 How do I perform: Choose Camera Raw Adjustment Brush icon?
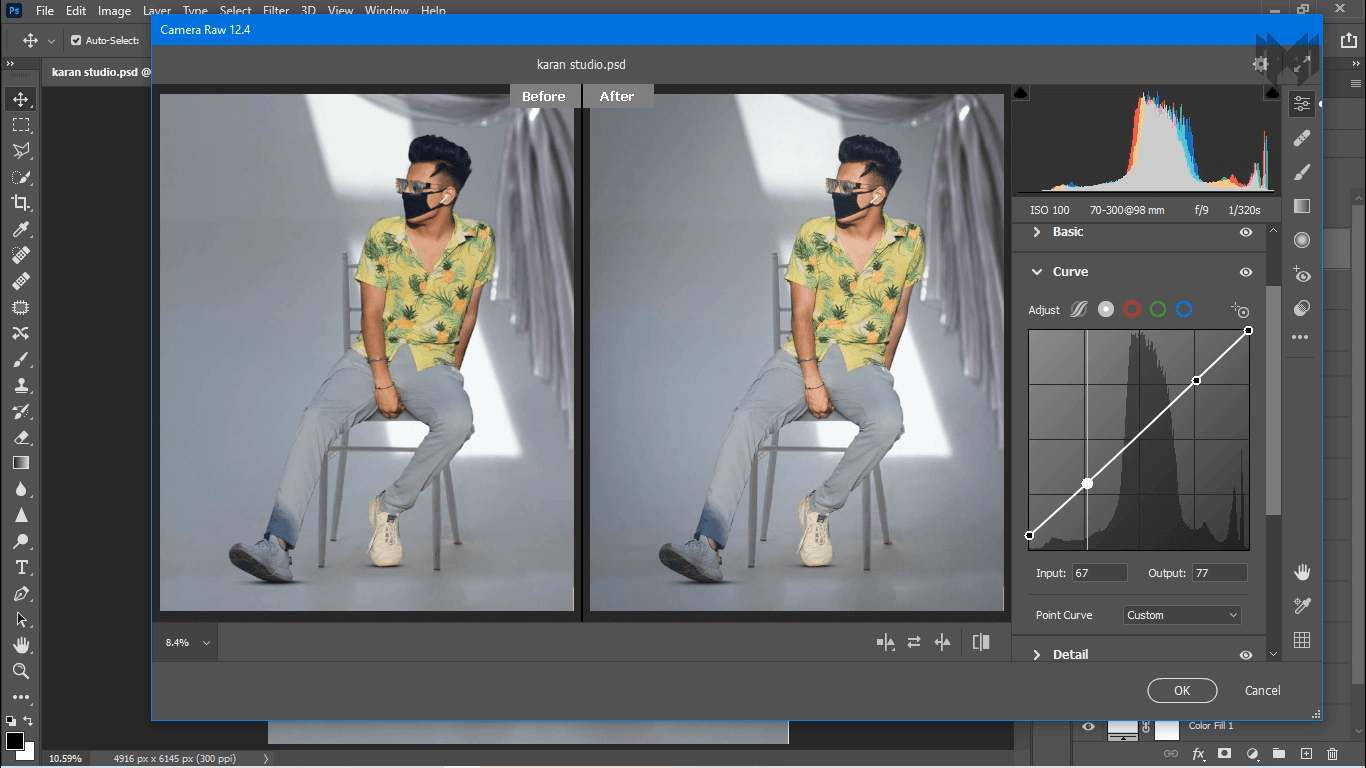pyautogui.click(x=1301, y=172)
